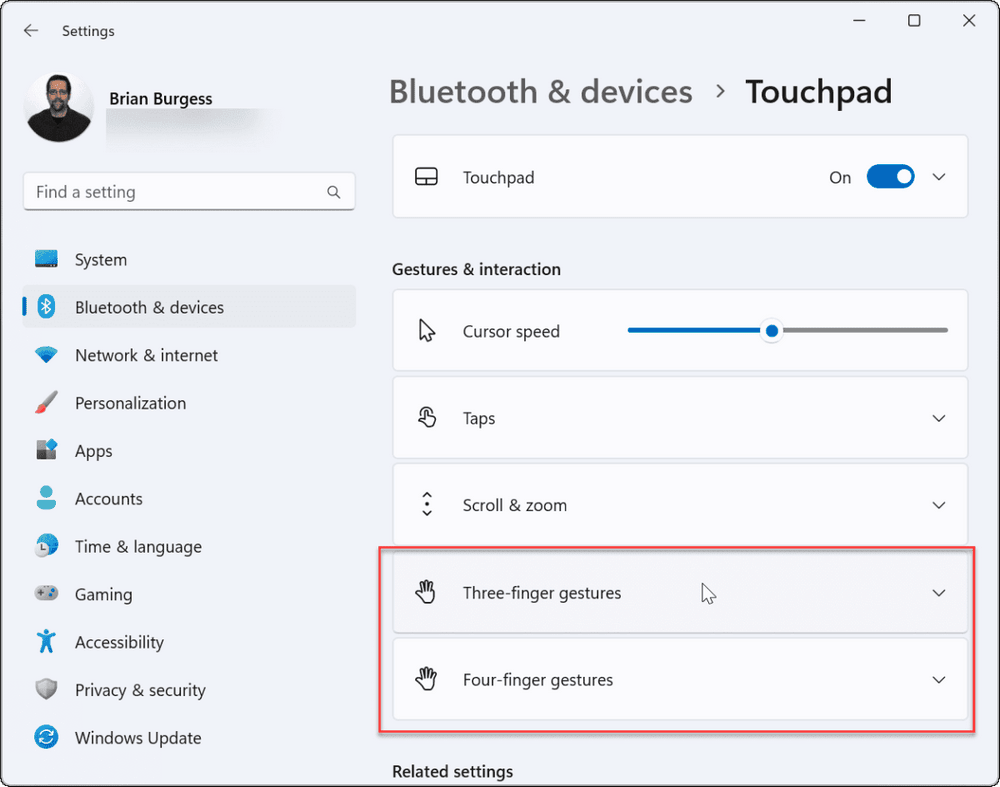Click the Windows Update sync icon
The height and width of the screenshot is (787, 1000).
coord(46,738)
